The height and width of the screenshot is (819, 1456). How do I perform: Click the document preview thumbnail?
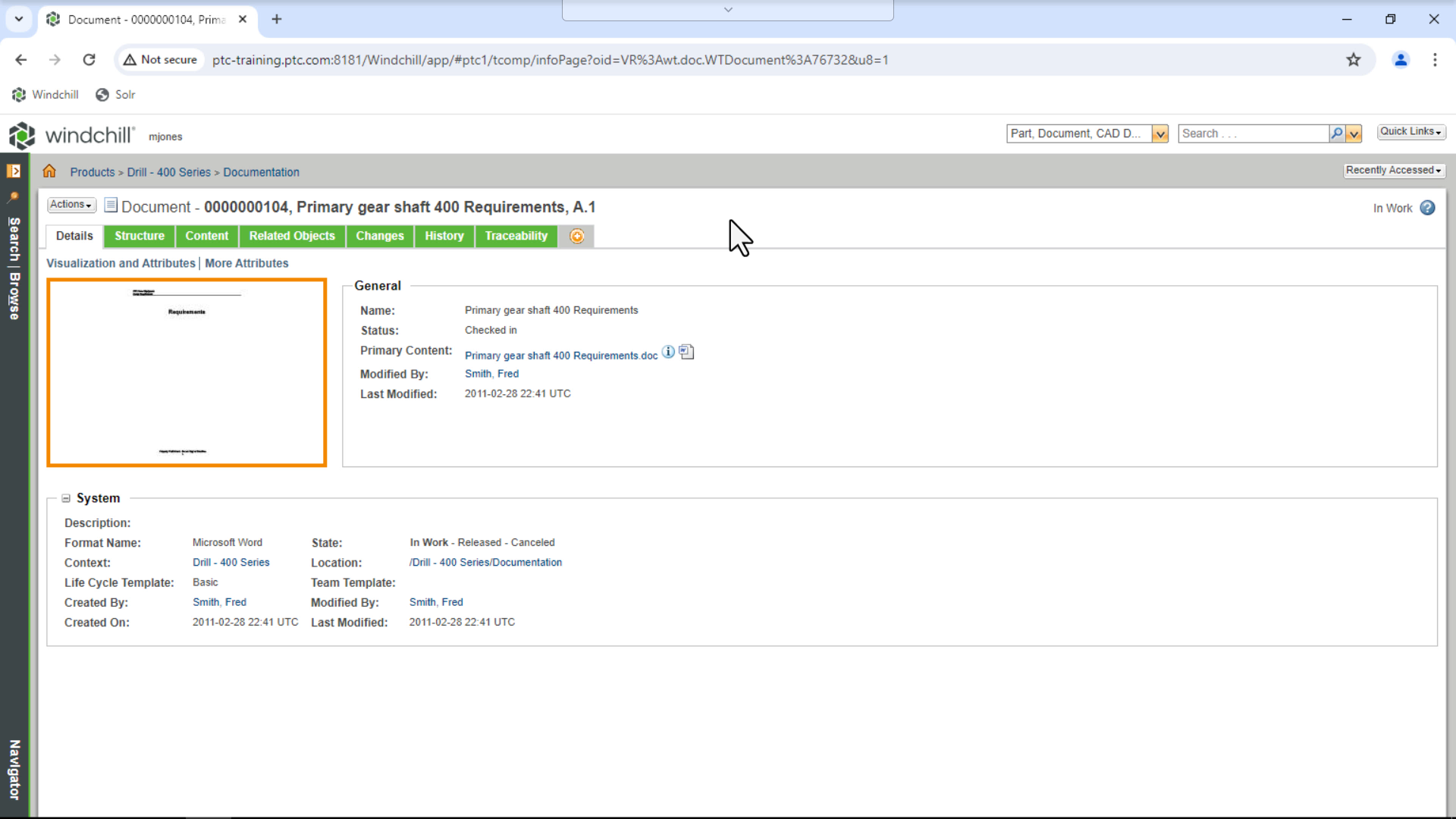click(x=187, y=372)
